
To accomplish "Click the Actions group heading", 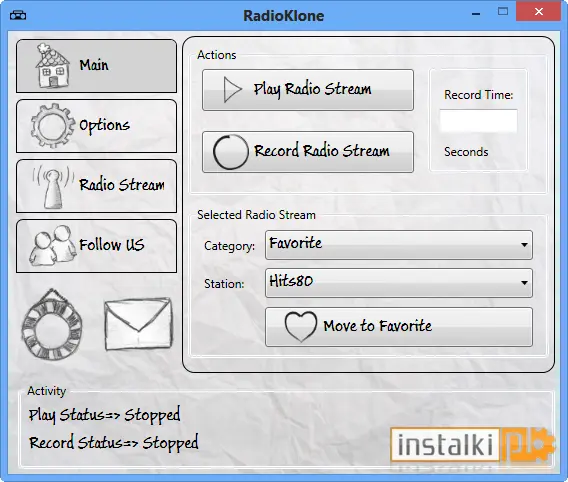I will coord(217,55).
